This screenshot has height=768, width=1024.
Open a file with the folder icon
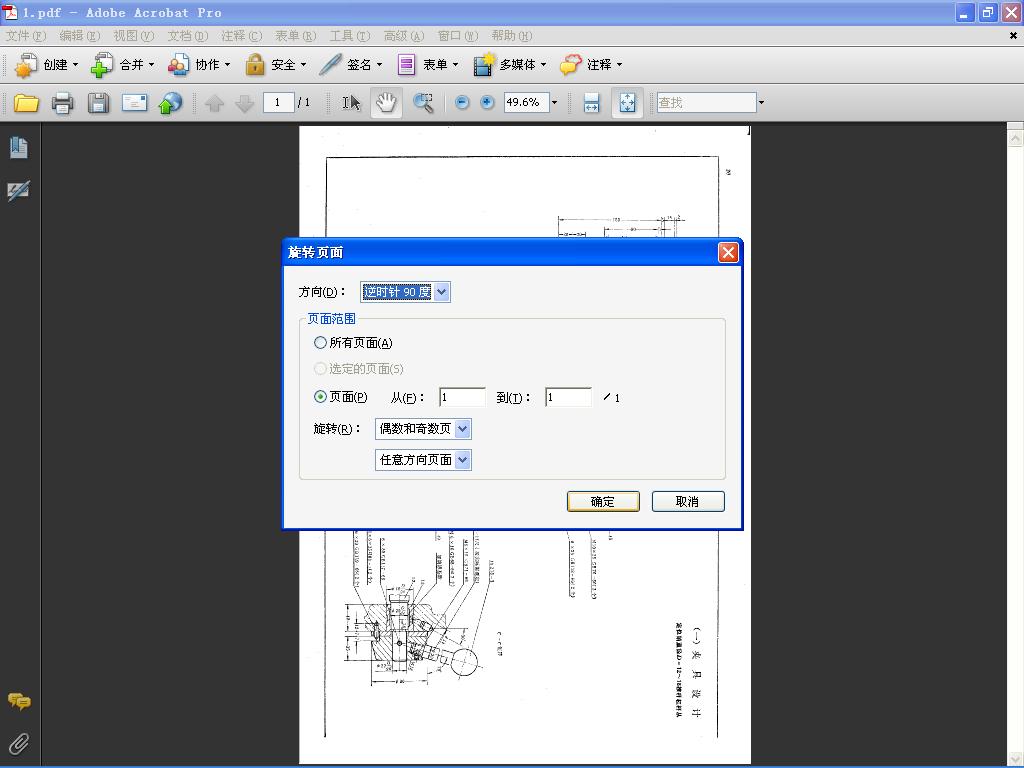(x=26, y=103)
